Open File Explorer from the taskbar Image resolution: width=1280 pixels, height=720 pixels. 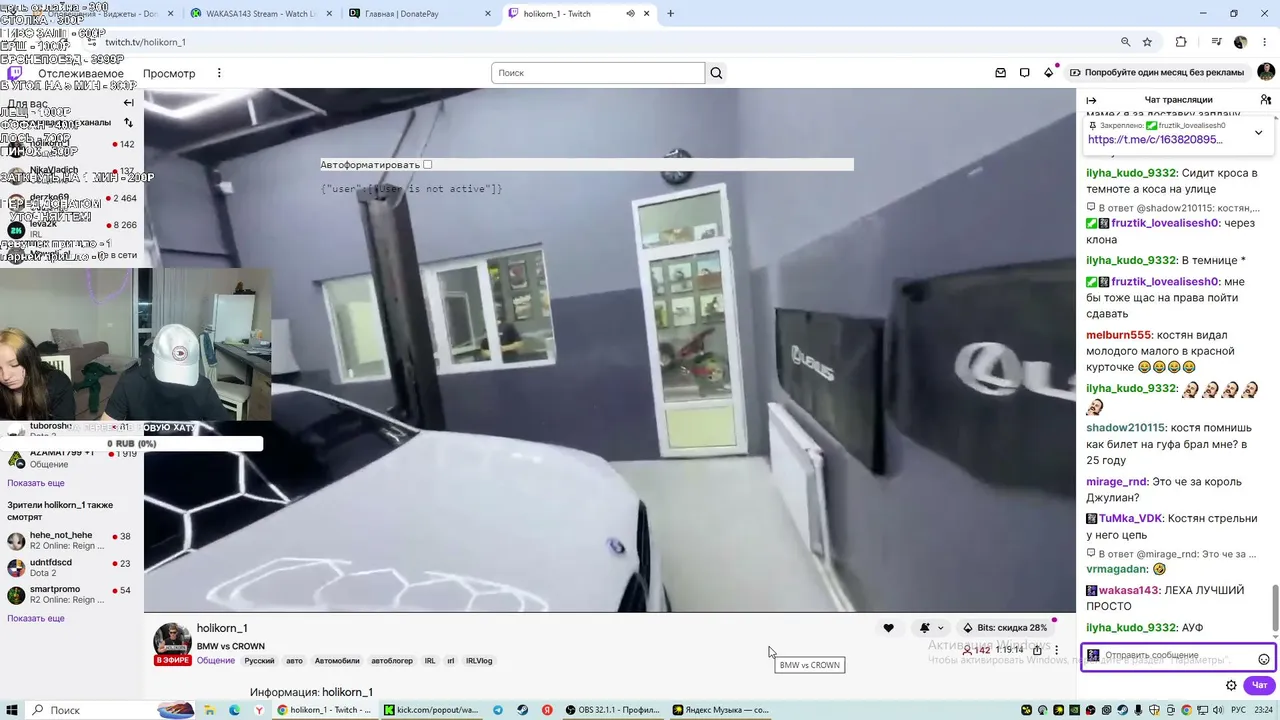[x=210, y=710]
